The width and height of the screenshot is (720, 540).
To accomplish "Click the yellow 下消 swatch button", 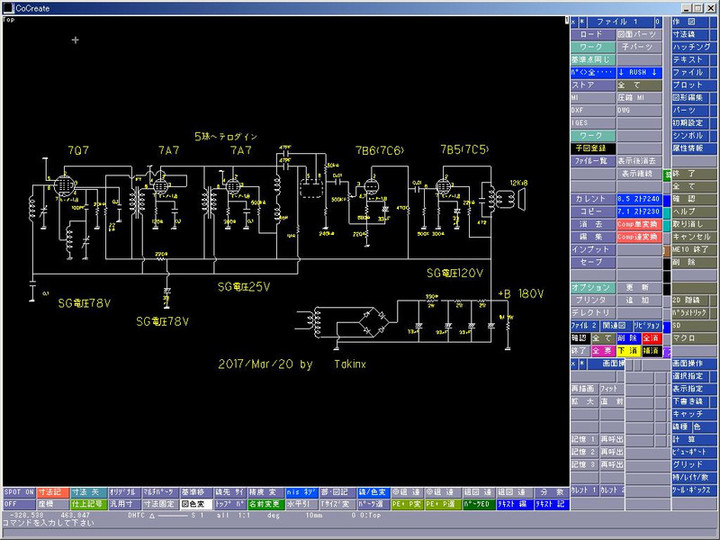I will pyautogui.click(x=627, y=351).
